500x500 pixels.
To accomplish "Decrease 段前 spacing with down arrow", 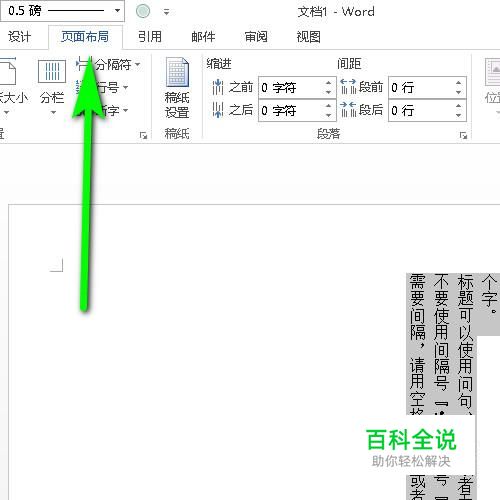I will [x=459, y=93].
